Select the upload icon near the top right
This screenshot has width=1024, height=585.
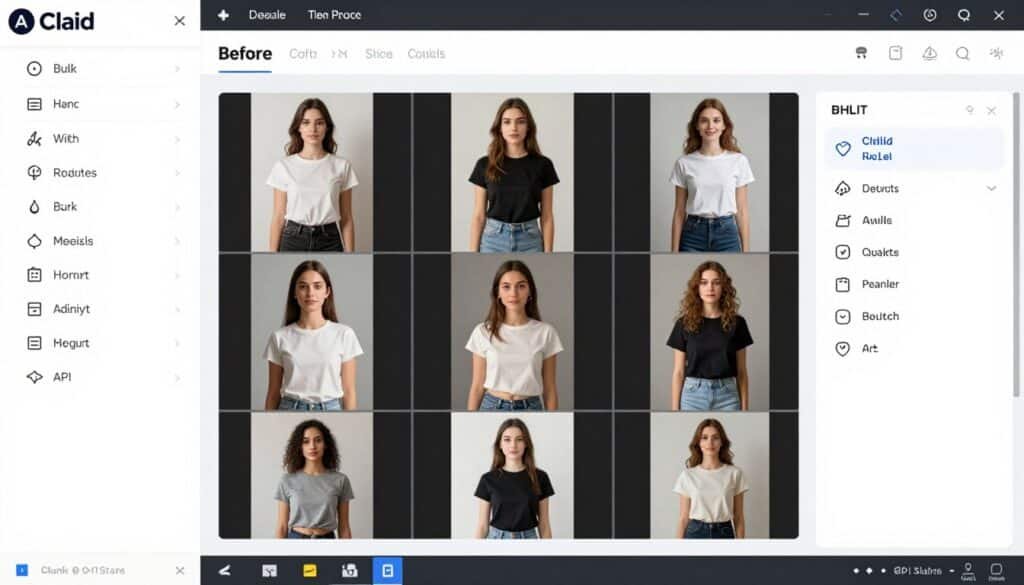click(929, 53)
